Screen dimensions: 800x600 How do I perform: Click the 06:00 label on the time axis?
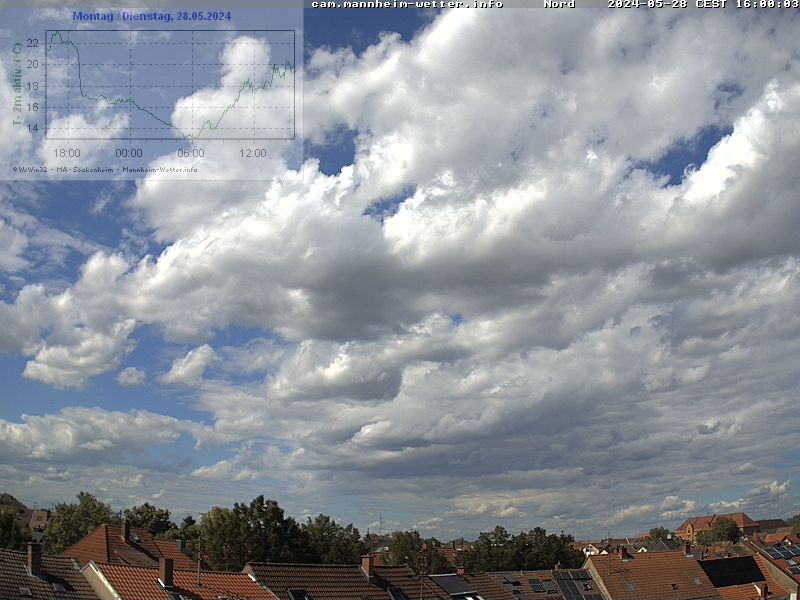tap(190, 153)
